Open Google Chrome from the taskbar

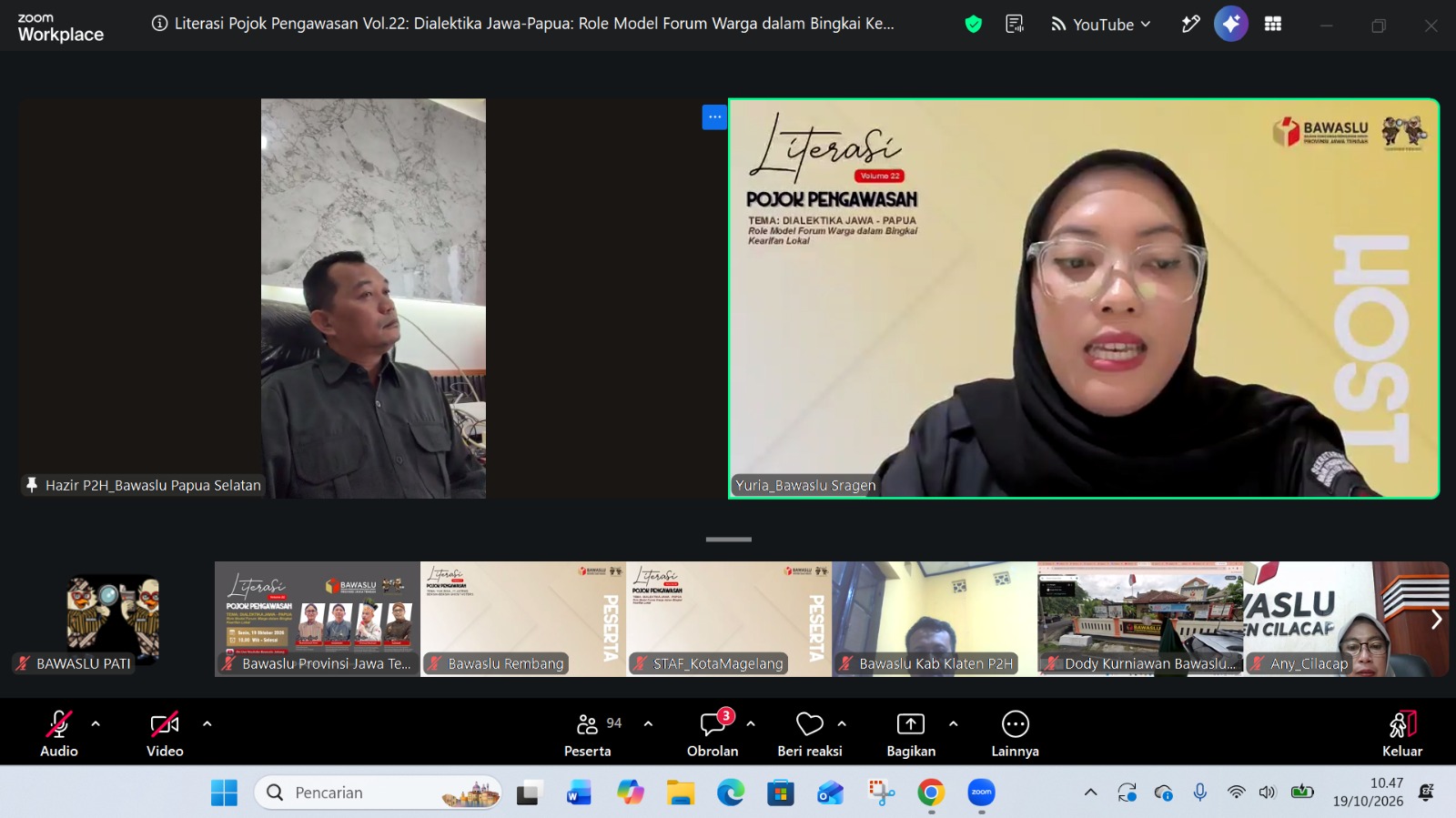coord(930,793)
